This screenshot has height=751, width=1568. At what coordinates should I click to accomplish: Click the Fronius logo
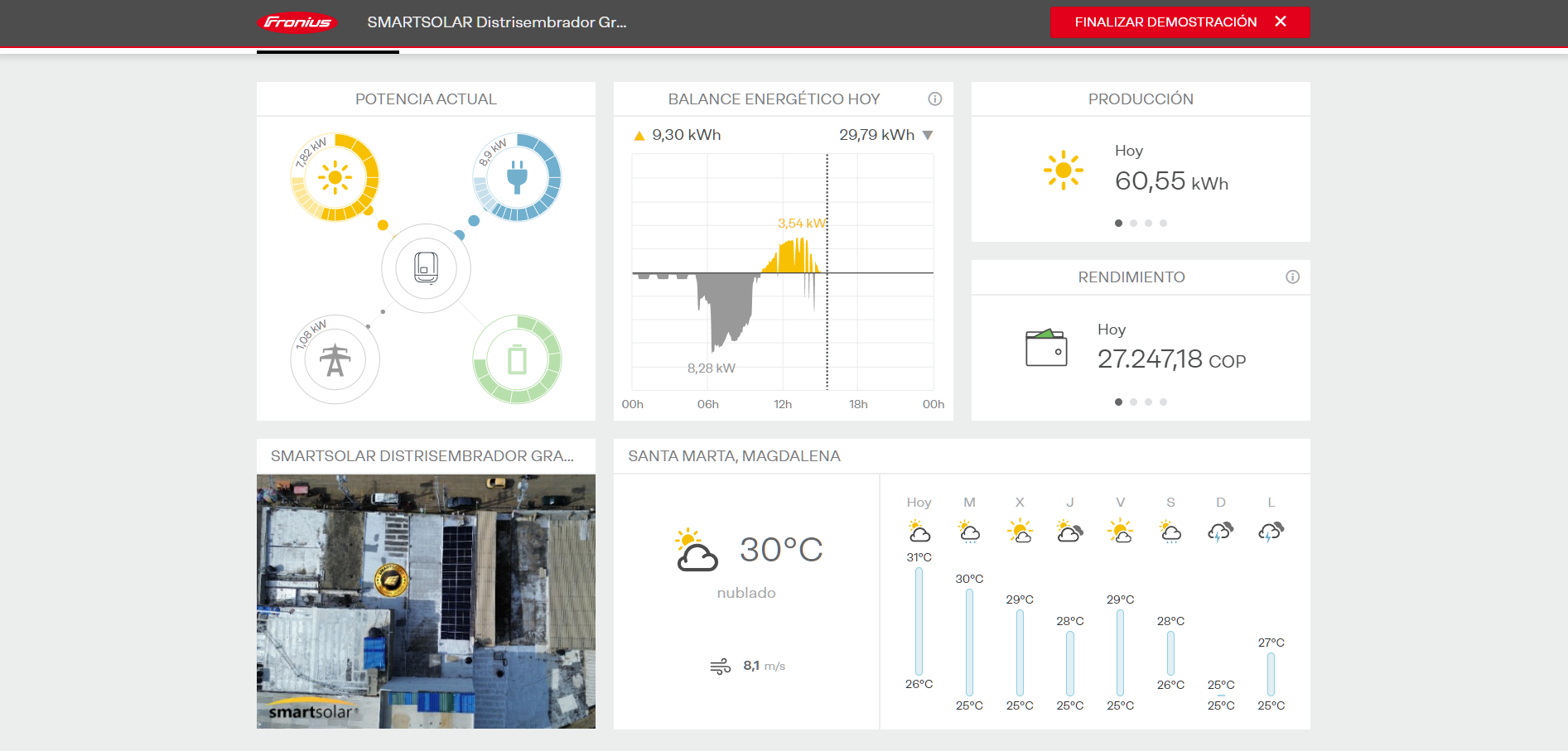point(298,22)
